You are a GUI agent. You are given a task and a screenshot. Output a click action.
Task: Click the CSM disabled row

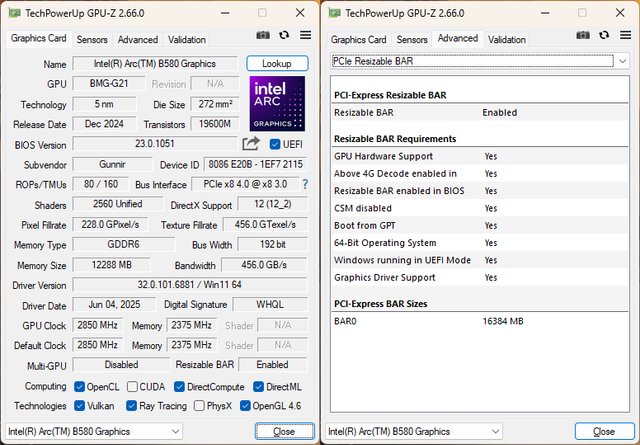tap(480, 208)
